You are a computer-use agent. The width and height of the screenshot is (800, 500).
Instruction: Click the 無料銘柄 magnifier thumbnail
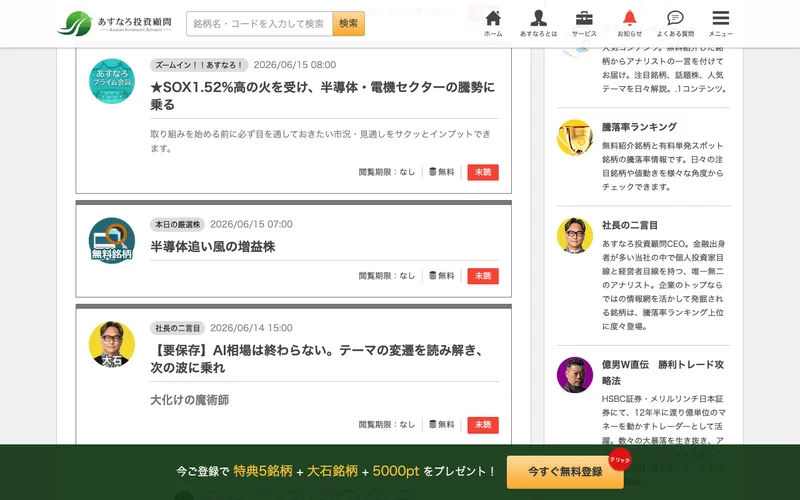click(112, 241)
